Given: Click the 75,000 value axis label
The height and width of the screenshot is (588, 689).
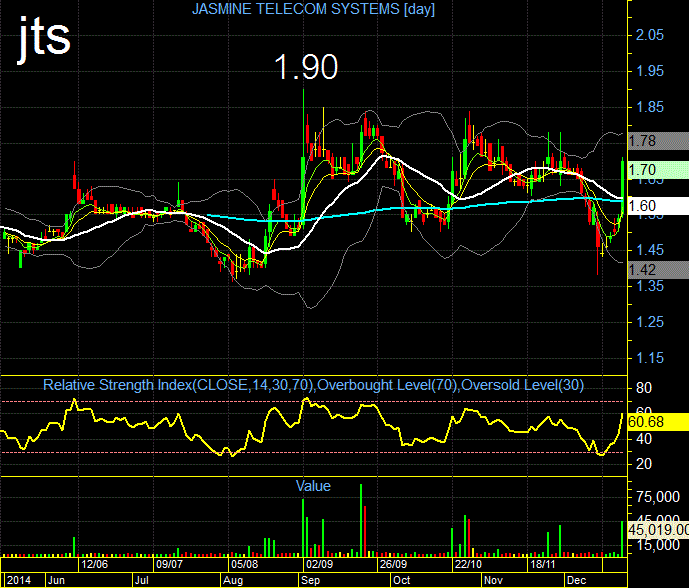Looking at the screenshot, I should coord(658,497).
